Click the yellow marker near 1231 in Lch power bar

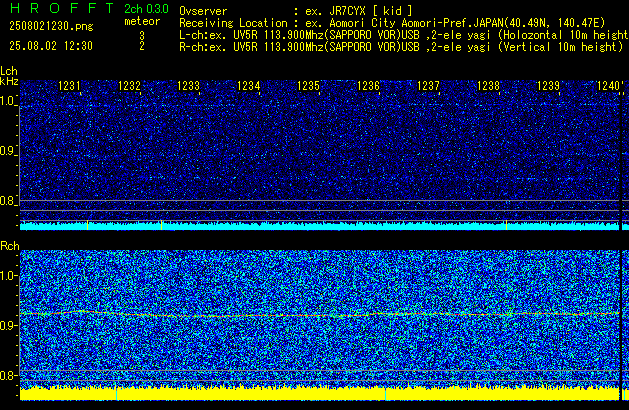pos(87,225)
